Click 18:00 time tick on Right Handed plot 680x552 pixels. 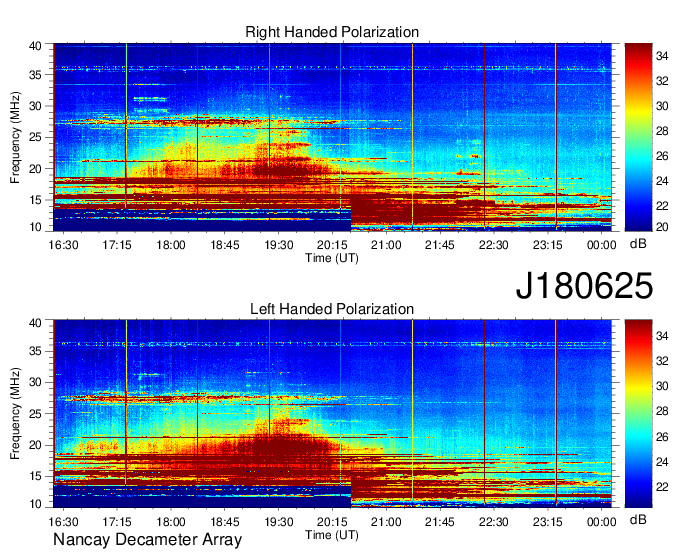(x=171, y=245)
